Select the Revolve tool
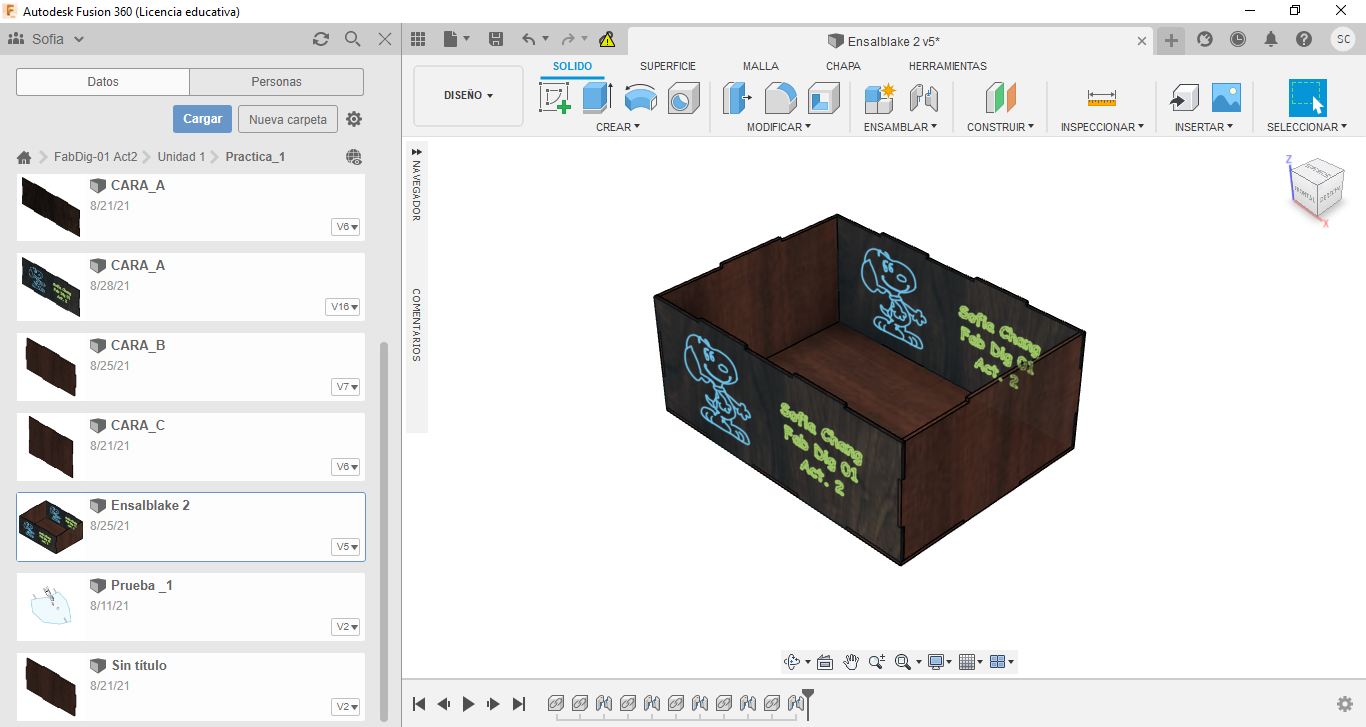1366x727 pixels. (641, 98)
